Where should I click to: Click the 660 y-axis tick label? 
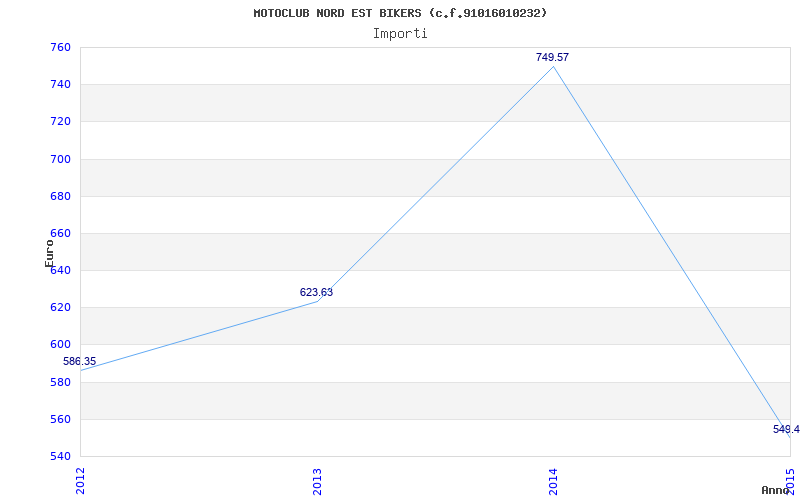60,233
